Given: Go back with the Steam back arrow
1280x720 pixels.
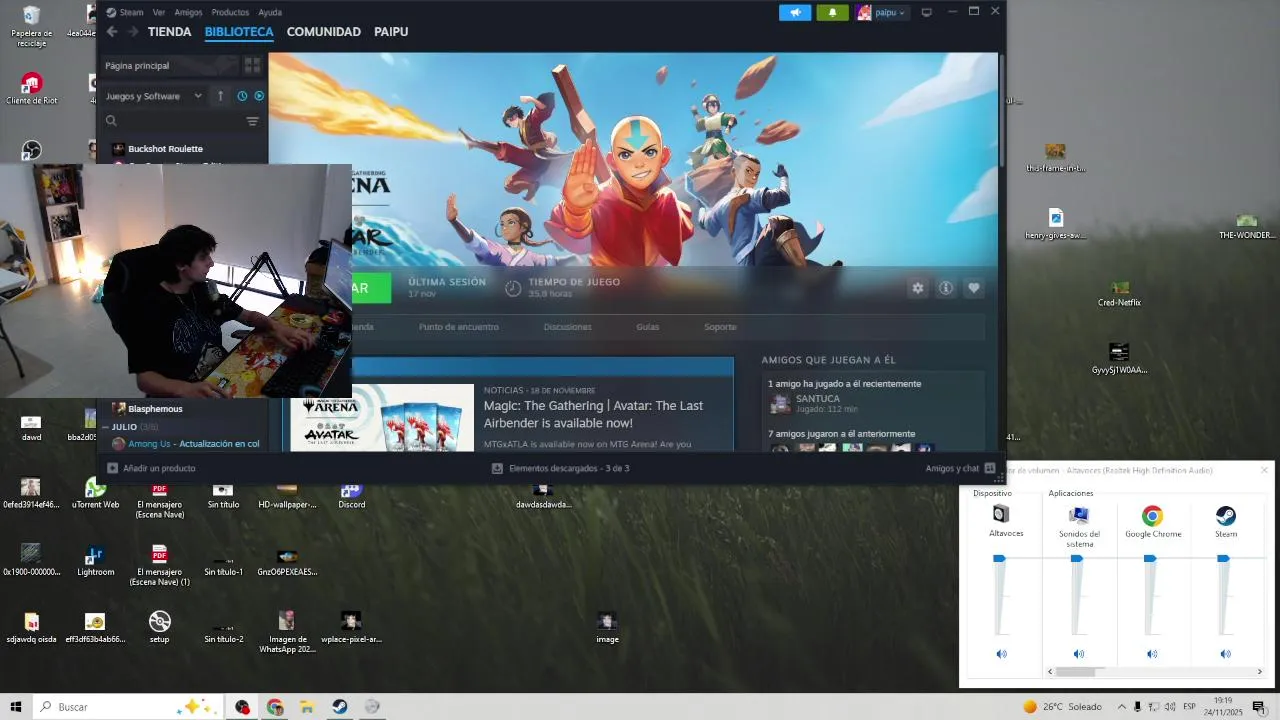Looking at the screenshot, I should (x=112, y=32).
